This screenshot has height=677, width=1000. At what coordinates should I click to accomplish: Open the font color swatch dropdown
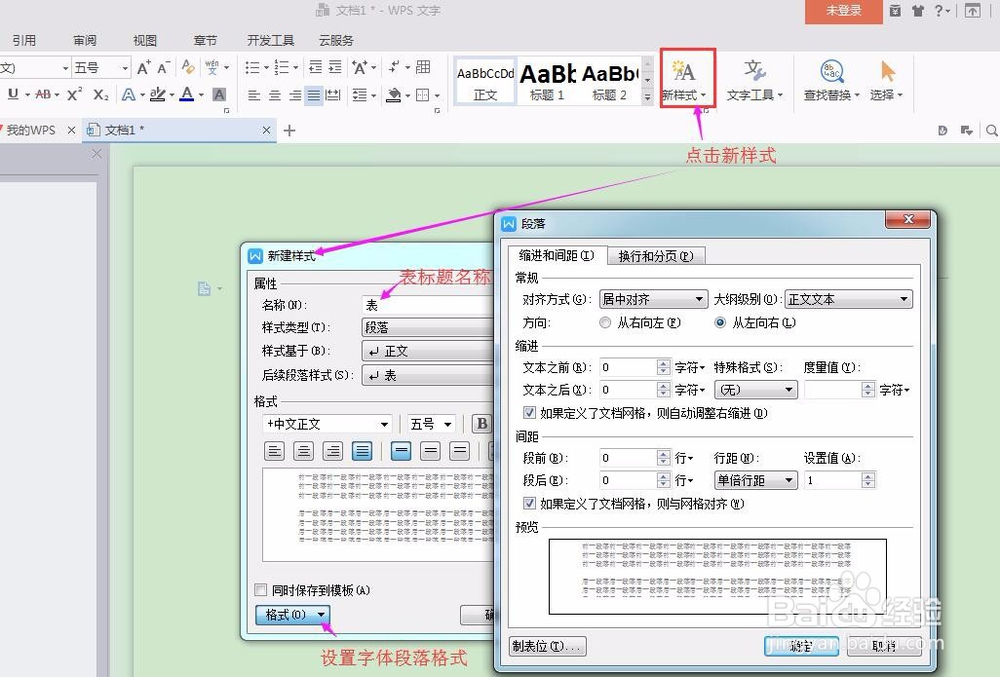tap(201, 95)
